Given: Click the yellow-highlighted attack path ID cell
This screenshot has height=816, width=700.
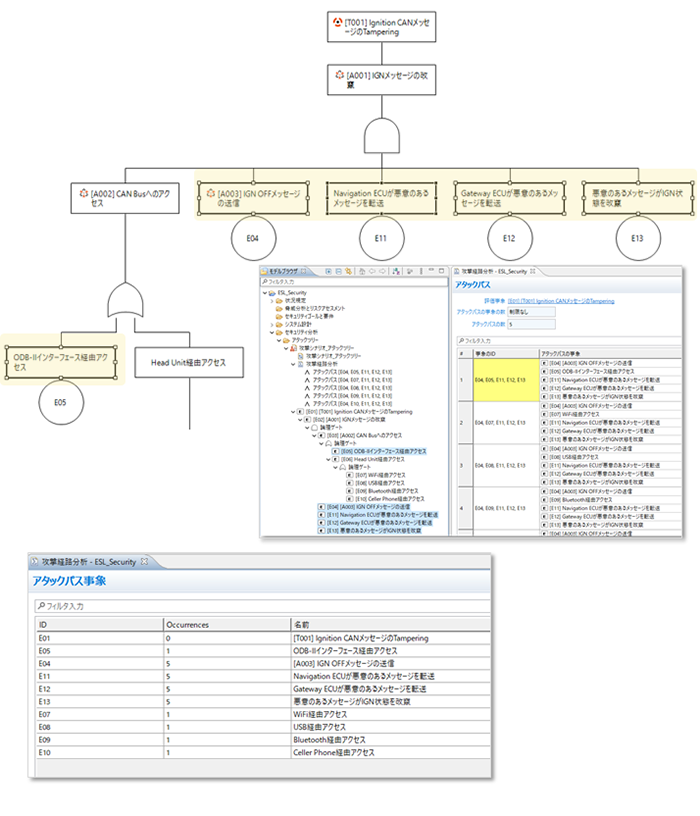Looking at the screenshot, I should [x=505, y=380].
